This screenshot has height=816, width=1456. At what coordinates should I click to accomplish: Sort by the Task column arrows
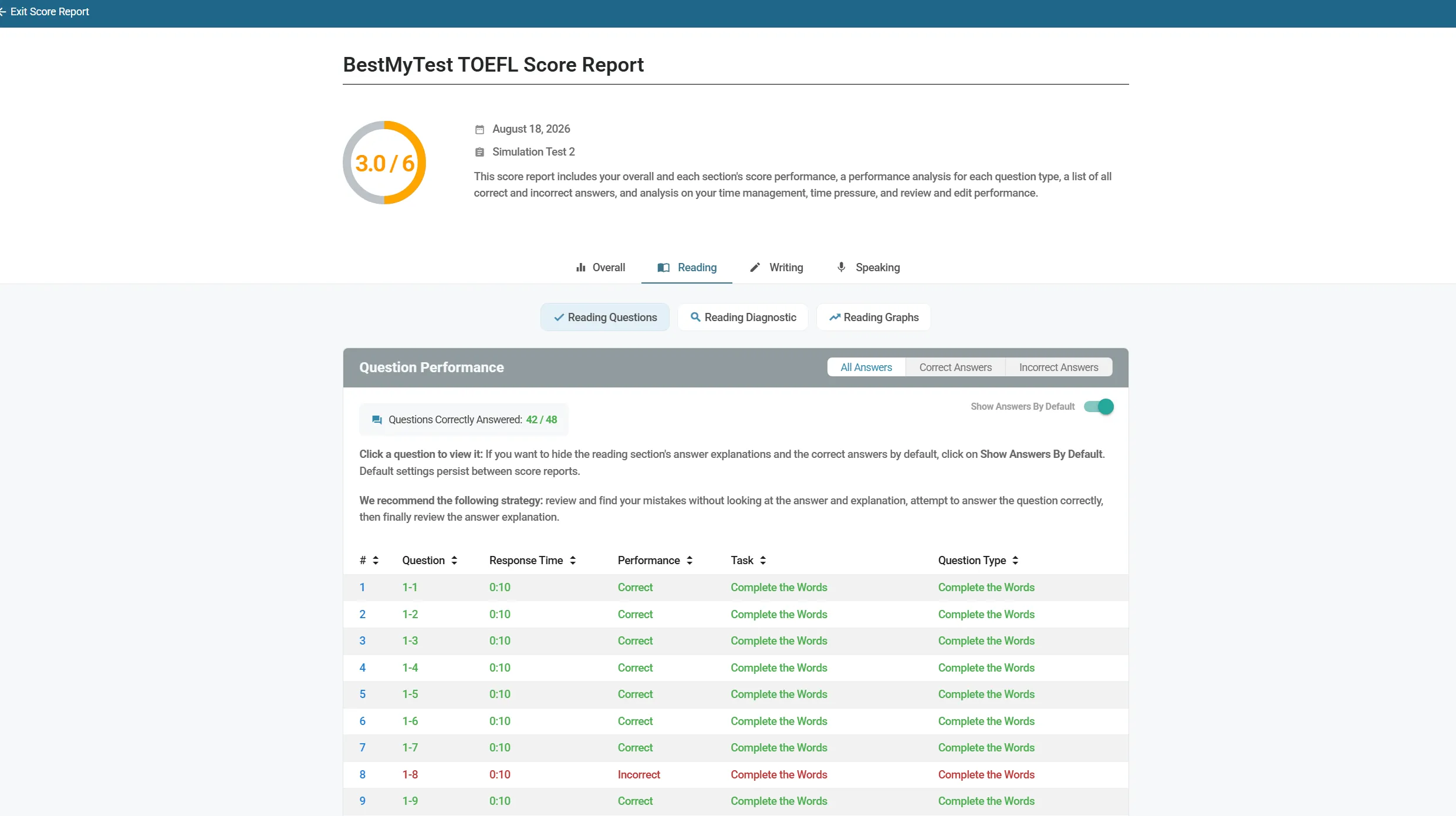tap(763, 561)
